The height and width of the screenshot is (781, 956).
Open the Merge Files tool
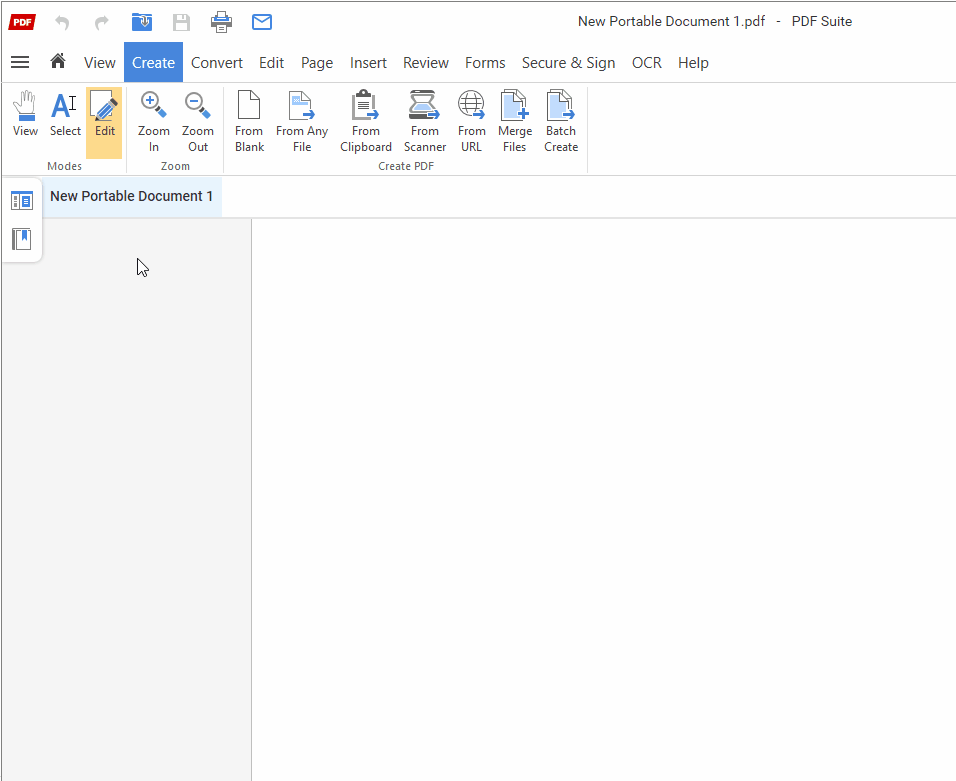point(515,121)
